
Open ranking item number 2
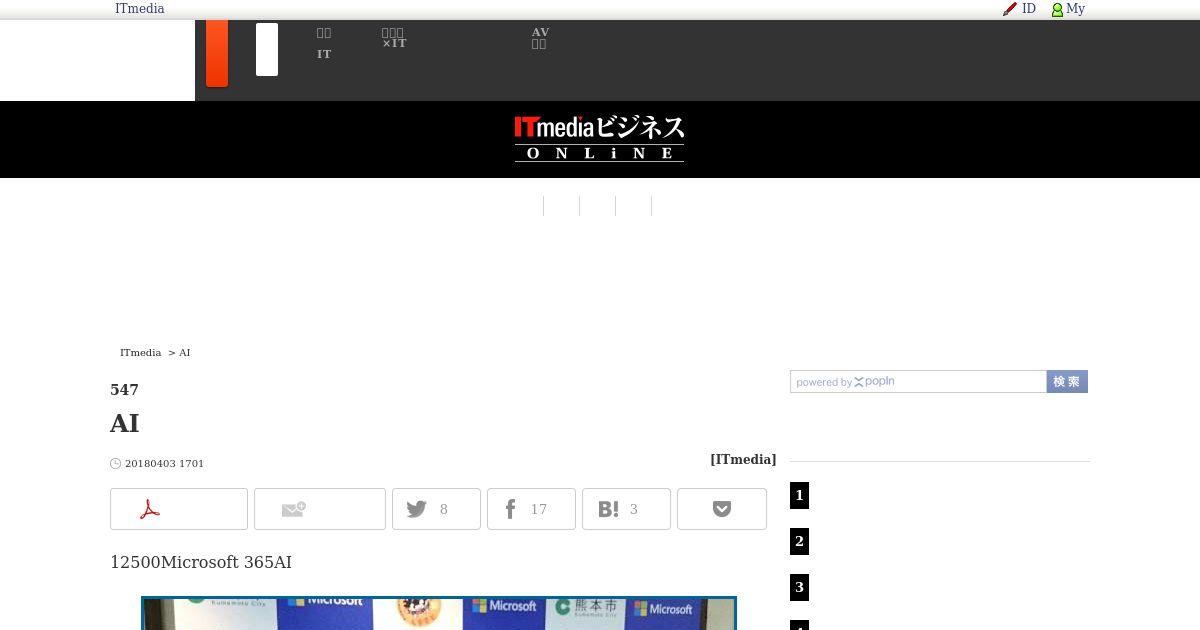click(799, 541)
